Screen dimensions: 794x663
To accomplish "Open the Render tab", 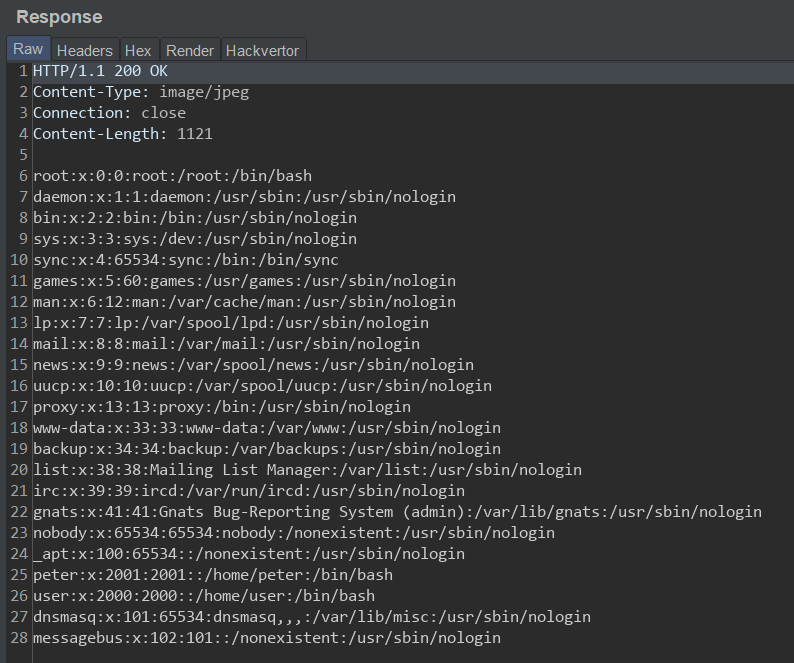I will (x=190, y=50).
